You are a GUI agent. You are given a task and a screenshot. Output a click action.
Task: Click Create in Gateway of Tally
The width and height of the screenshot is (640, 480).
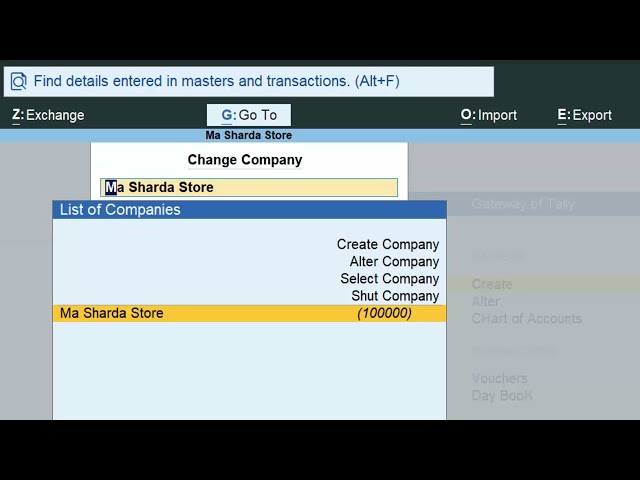(492, 284)
